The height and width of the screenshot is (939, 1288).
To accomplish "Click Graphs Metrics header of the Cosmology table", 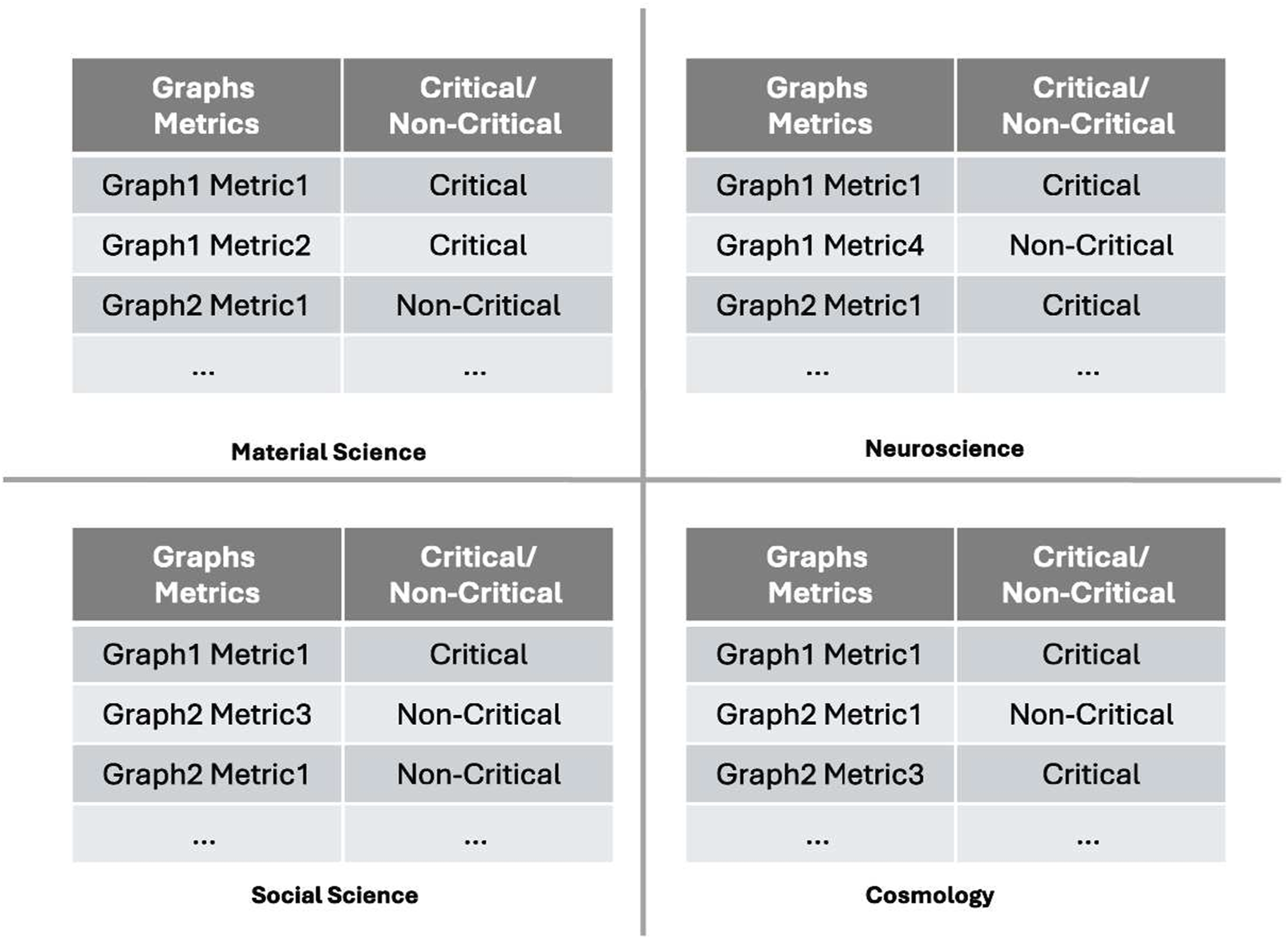I will coord(820,574).
